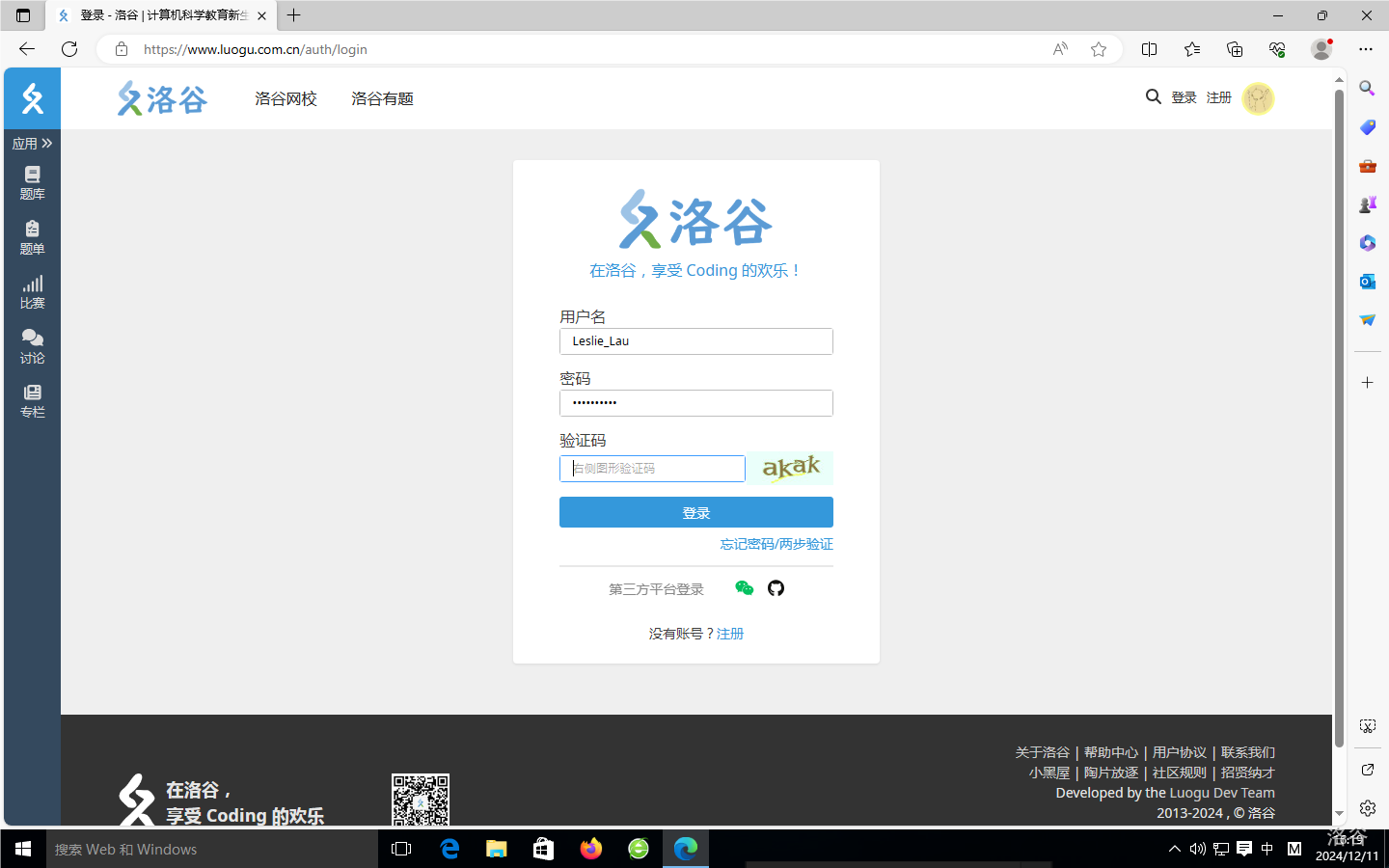The width and height of the screenshot is (1389, 868).
Task: Focus the 验证码 captcha input field
Action: point(652,469)
